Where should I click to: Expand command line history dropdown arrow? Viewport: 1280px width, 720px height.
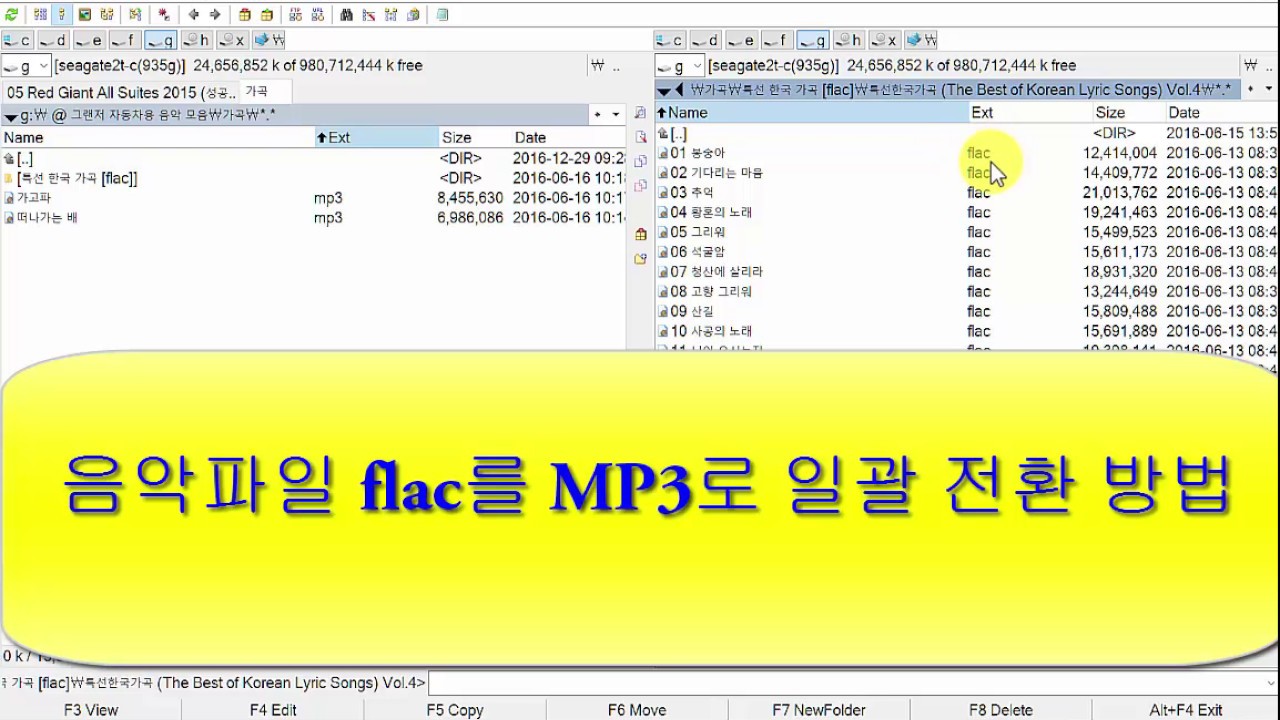[x=1270, y=683]
